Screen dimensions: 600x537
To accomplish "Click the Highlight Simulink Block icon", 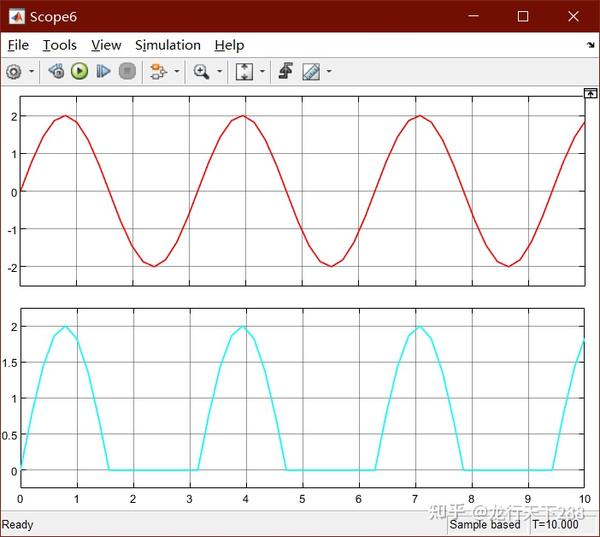I will click(x=158, y=72).
